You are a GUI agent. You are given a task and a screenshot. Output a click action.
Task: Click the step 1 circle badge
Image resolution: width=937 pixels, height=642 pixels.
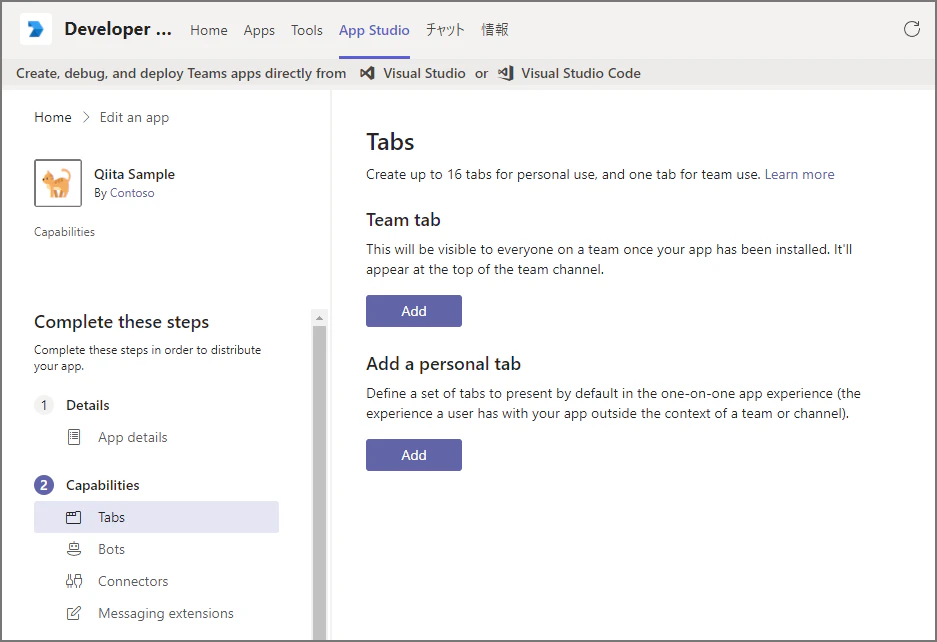[44, 405]
